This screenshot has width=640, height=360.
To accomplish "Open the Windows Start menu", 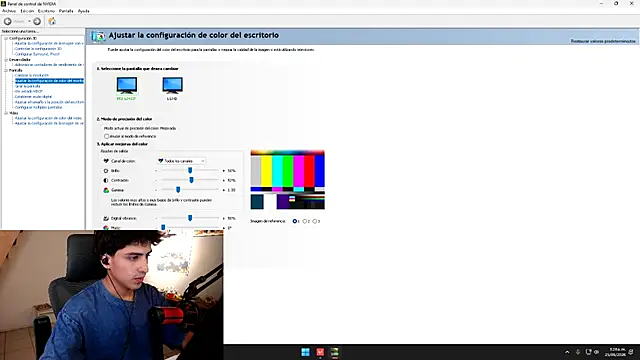I will (305, 352).
